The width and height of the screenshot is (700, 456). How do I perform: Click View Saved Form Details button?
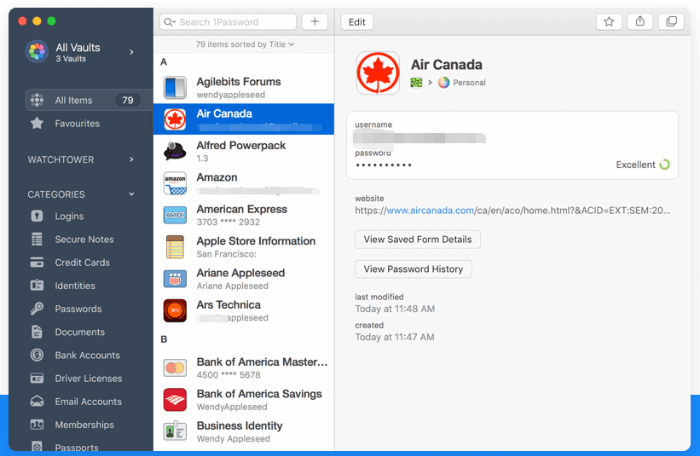(417, 239)
